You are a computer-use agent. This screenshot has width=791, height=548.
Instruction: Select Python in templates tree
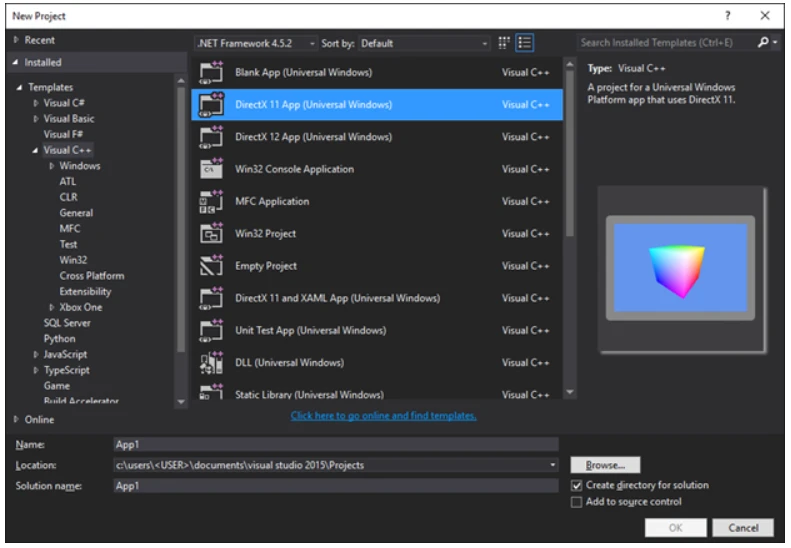tap(60, 339)
